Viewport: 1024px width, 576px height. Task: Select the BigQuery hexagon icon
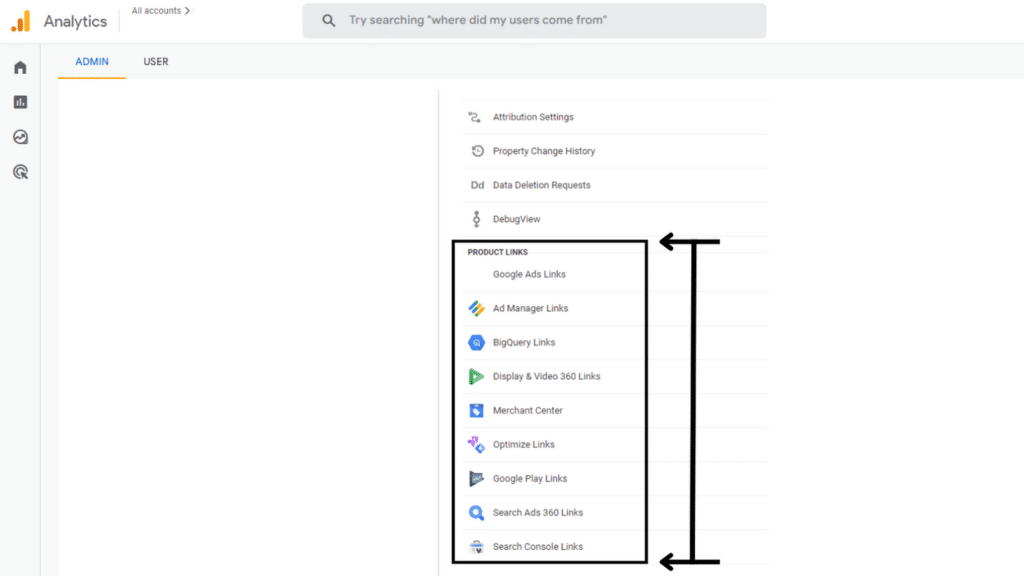[x=475, y=342]
